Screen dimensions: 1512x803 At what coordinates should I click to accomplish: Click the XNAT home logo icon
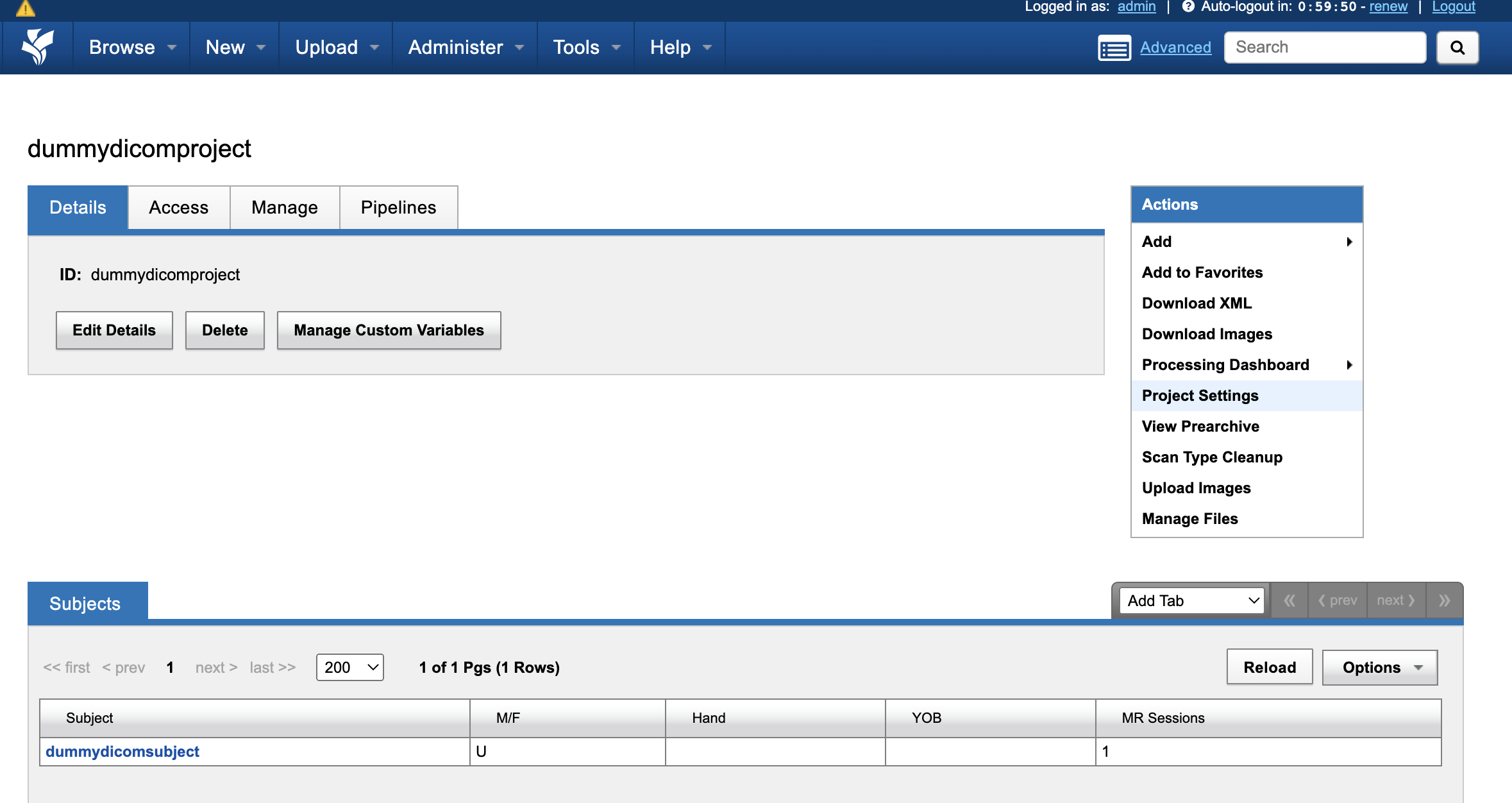pos(38,47)
